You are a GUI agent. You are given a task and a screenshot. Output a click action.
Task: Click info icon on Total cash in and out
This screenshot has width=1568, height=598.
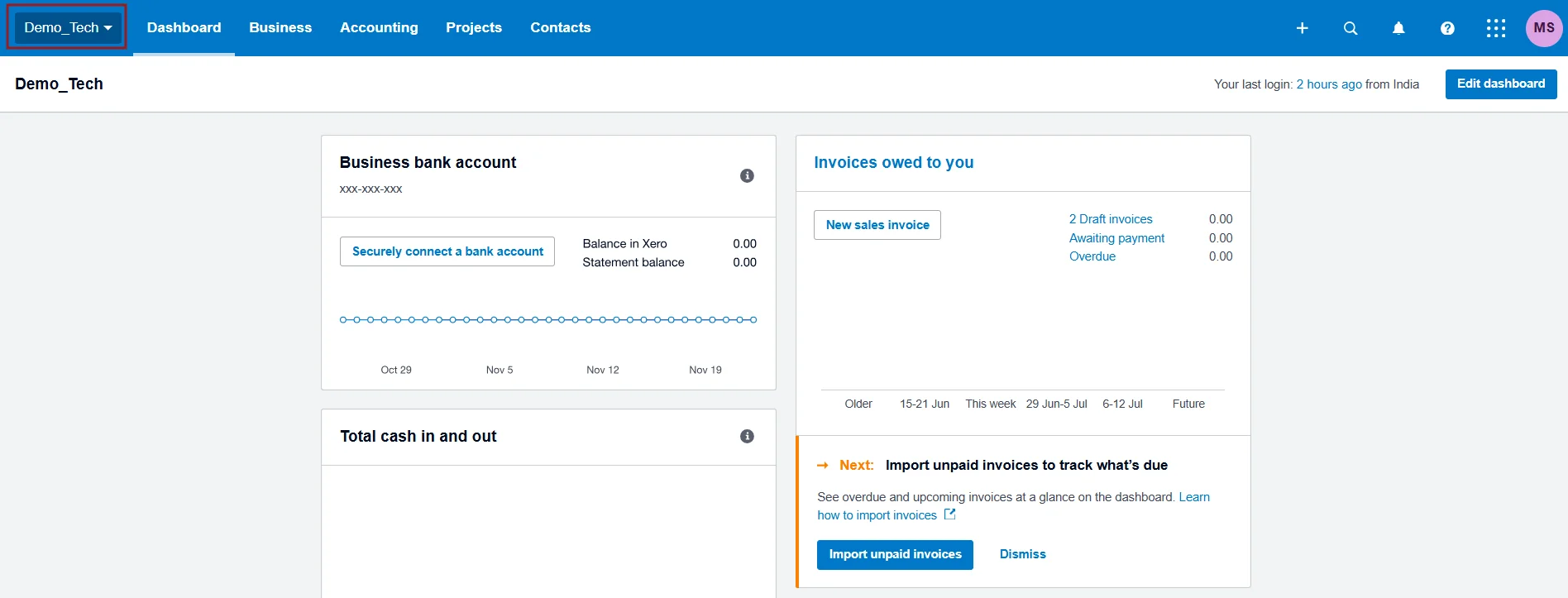(x=747, y=436)
